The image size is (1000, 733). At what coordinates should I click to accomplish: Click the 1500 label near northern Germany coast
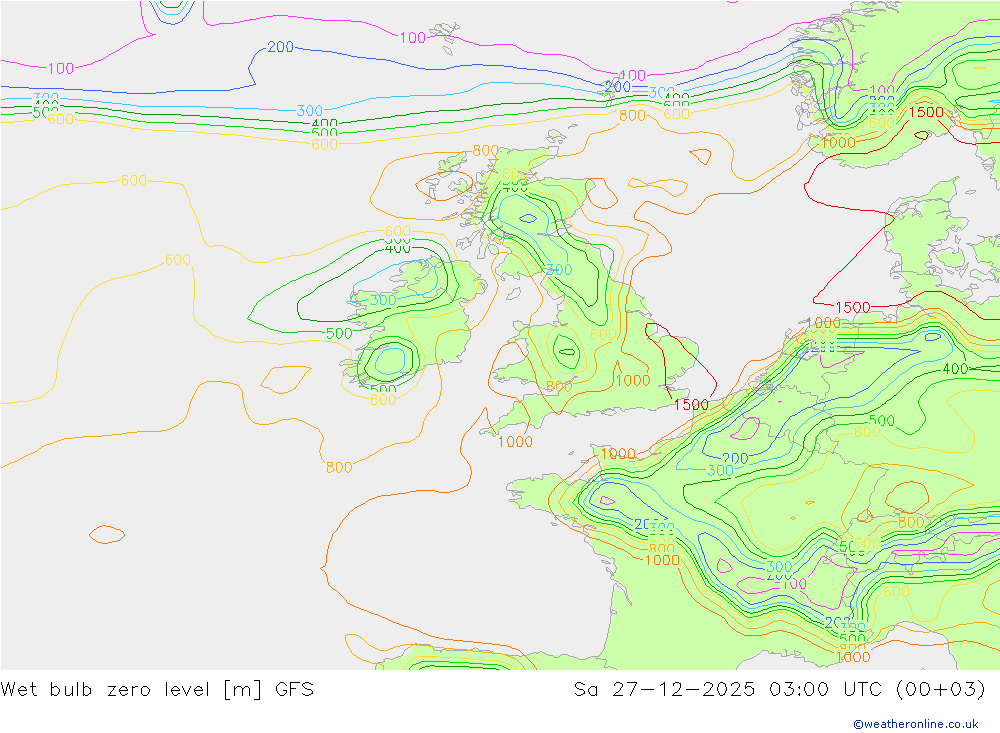pyautogui.click(x=853, y=307)
